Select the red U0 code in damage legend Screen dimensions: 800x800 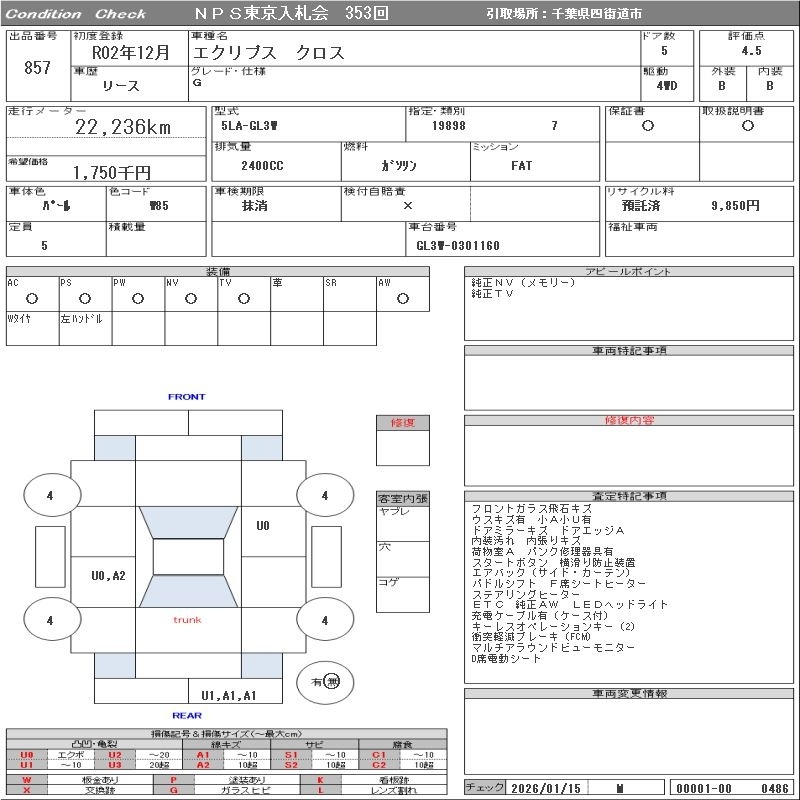click(27, 754)
